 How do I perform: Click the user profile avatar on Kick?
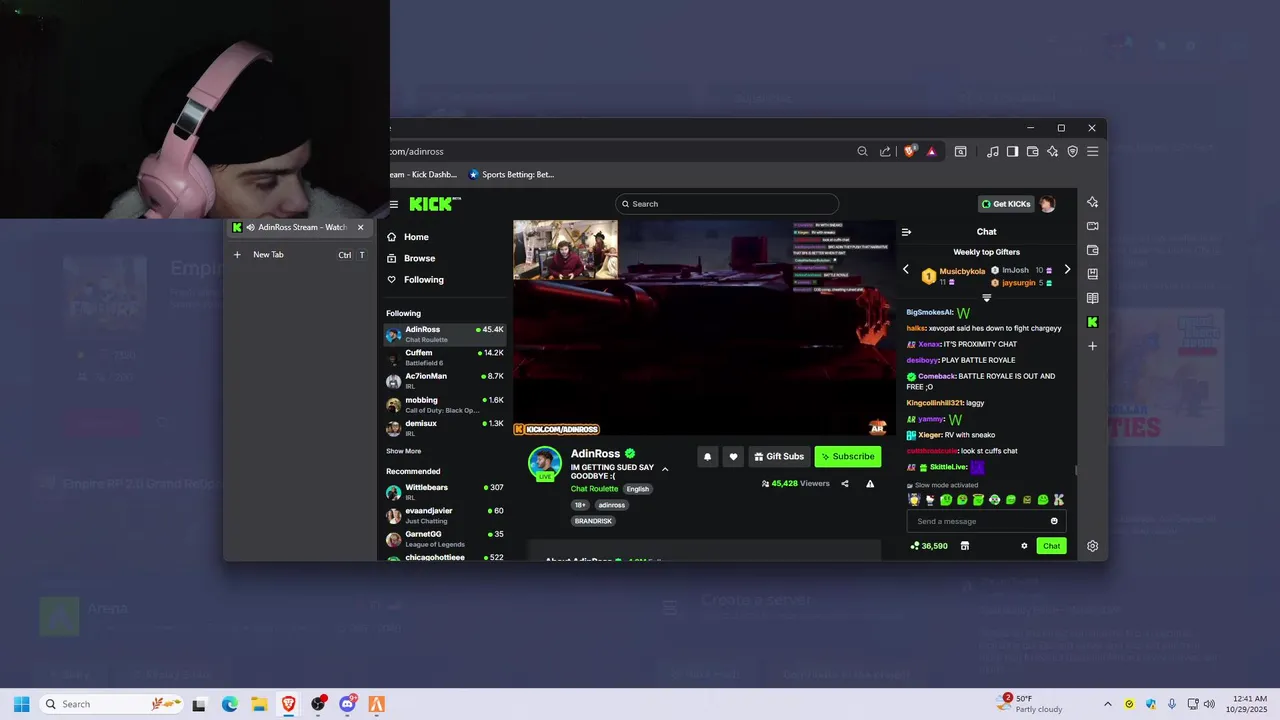tap(1047, 204)
